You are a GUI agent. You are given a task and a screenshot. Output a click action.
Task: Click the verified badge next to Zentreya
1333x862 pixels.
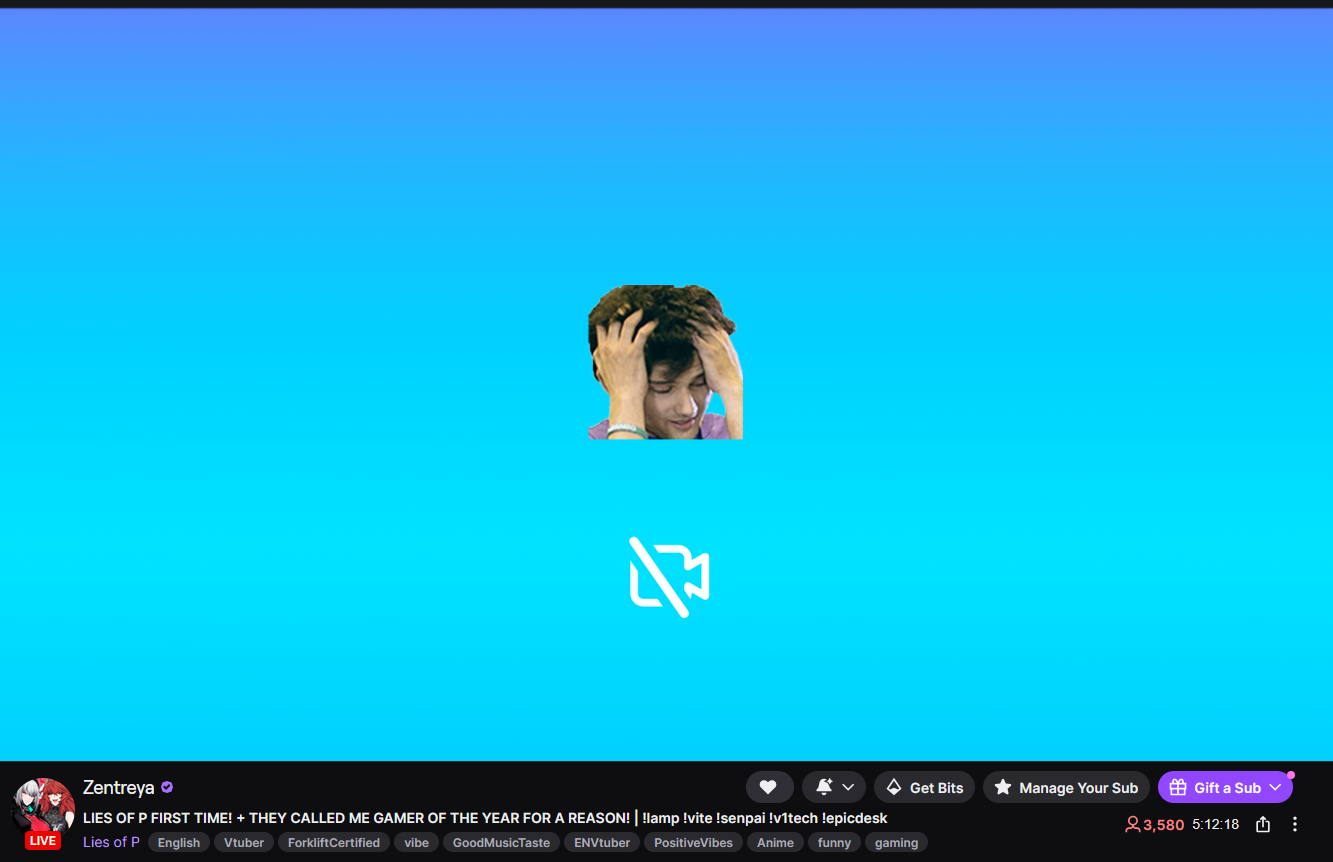(167, 788)
